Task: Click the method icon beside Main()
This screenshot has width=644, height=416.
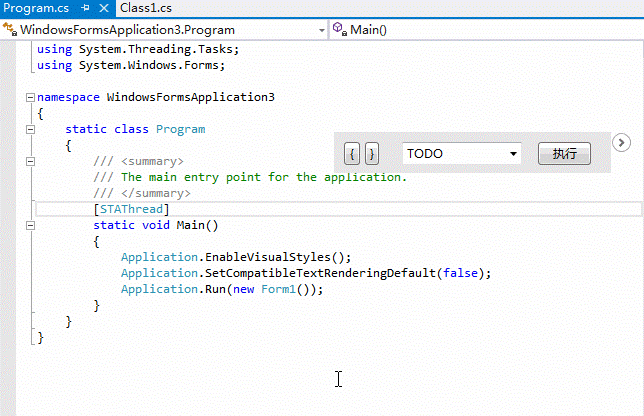Action: (340, 29)
